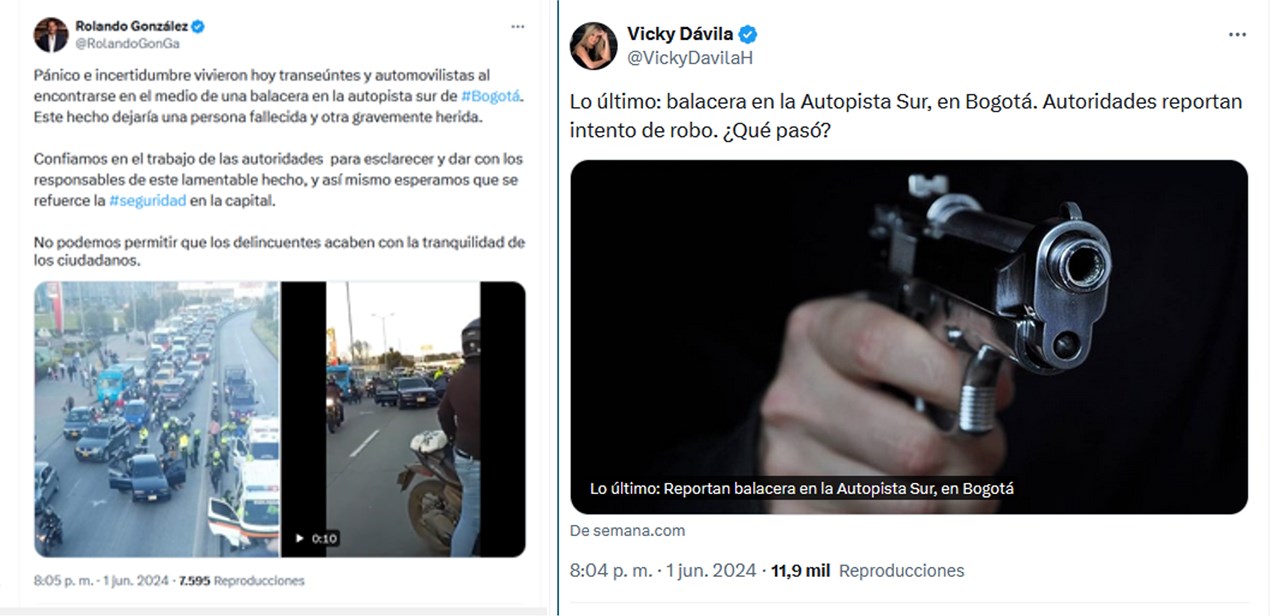Click Rolando González's profile avatar

[x=51, y=35]
